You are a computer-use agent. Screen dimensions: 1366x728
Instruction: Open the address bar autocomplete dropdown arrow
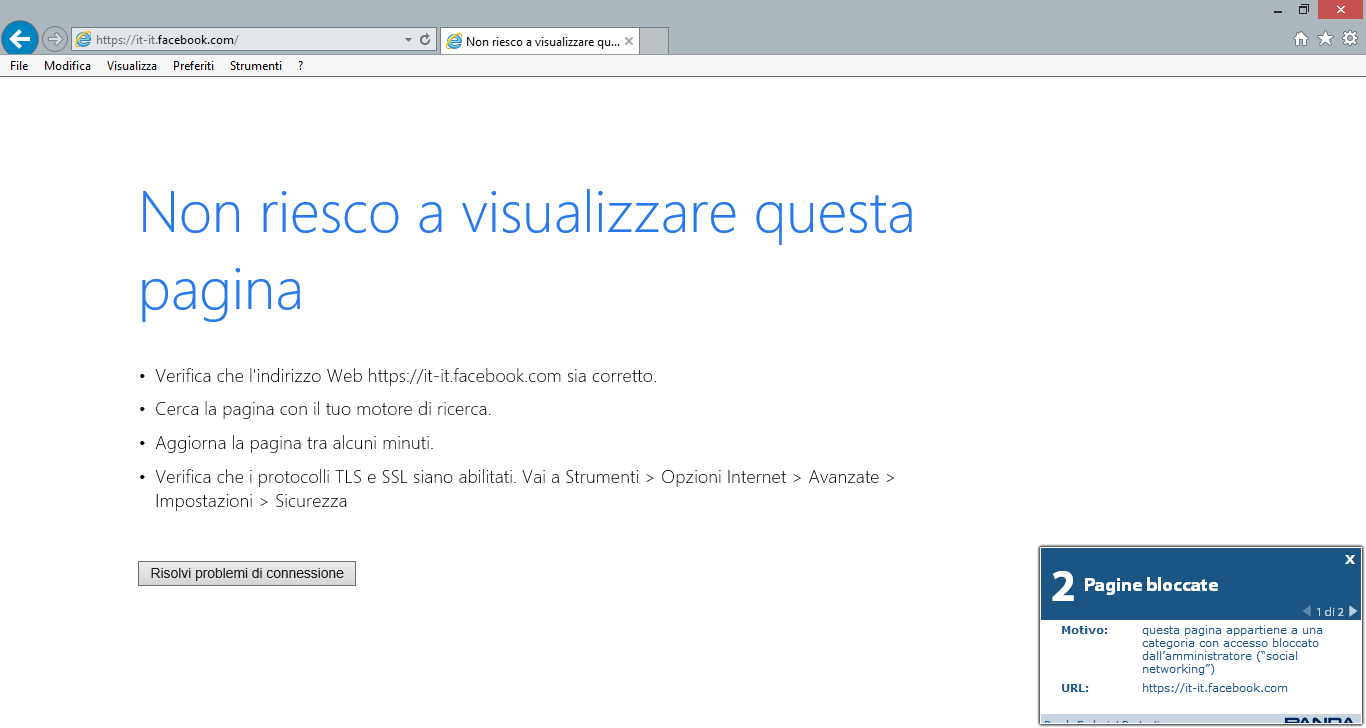(408, 40)
